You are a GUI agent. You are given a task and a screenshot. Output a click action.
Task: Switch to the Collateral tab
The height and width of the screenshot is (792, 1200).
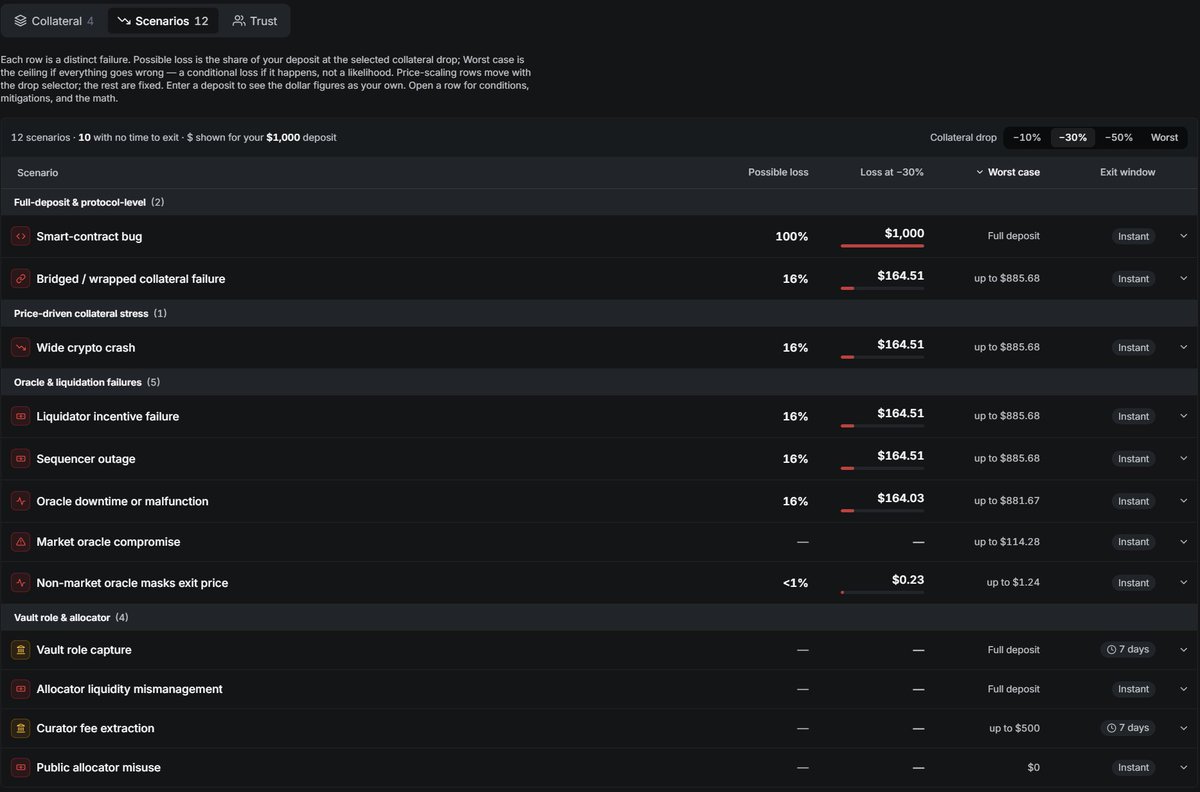[54, 21]
